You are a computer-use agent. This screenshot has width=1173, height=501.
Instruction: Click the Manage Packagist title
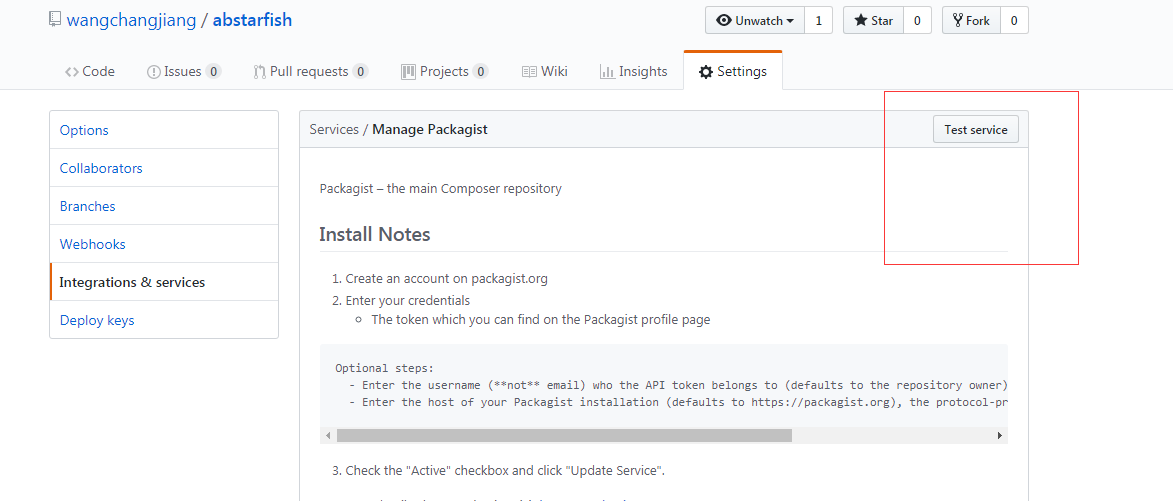tap(430, 129)
